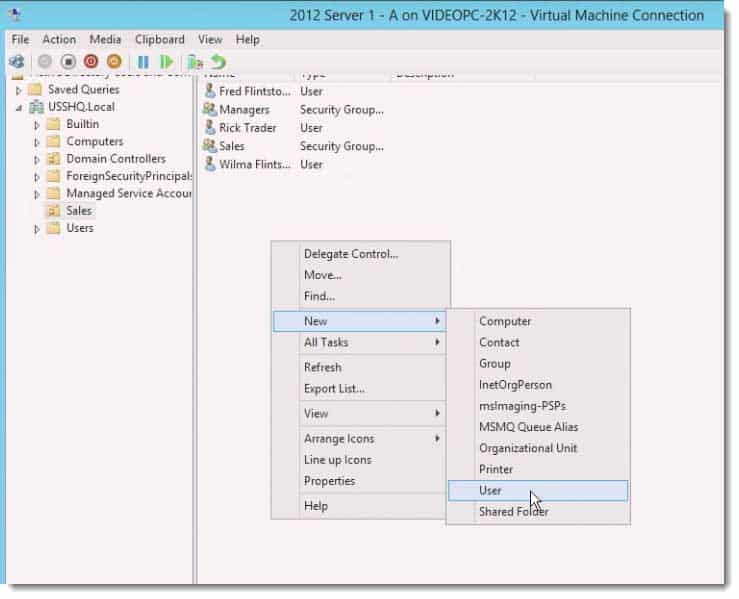Click the Ctrl+Alt+Delete toolbar icon
The width and height of the screenshot is (739, 599).
[x=17, y=62]
